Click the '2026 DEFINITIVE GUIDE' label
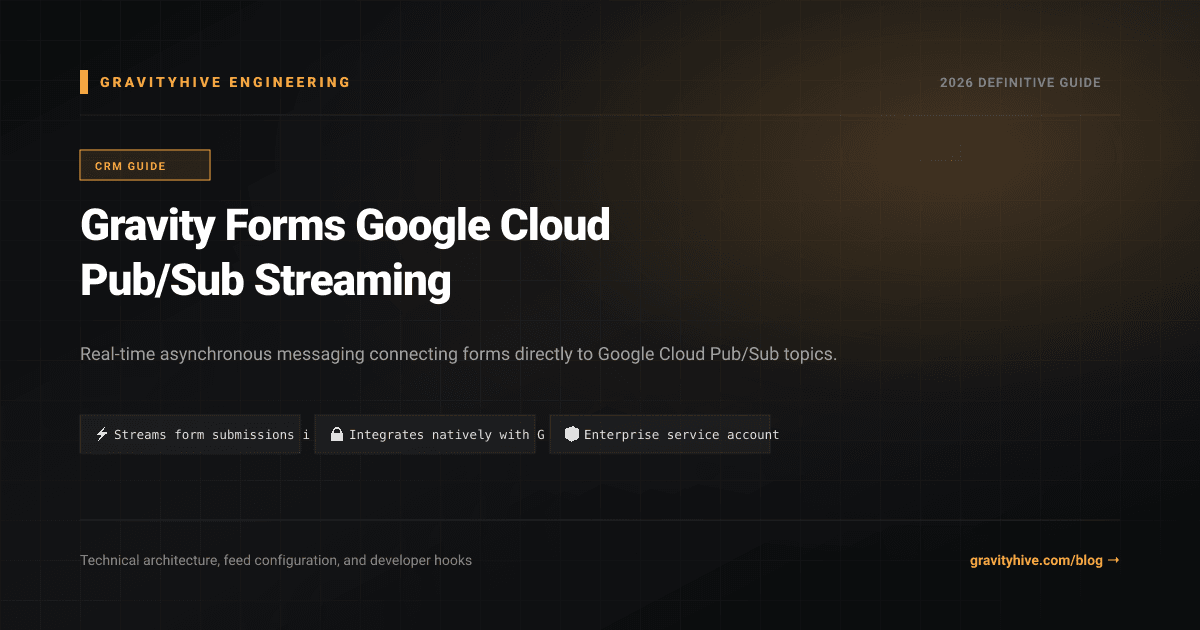This screenshot has width=1200, height=630. 1020,83
